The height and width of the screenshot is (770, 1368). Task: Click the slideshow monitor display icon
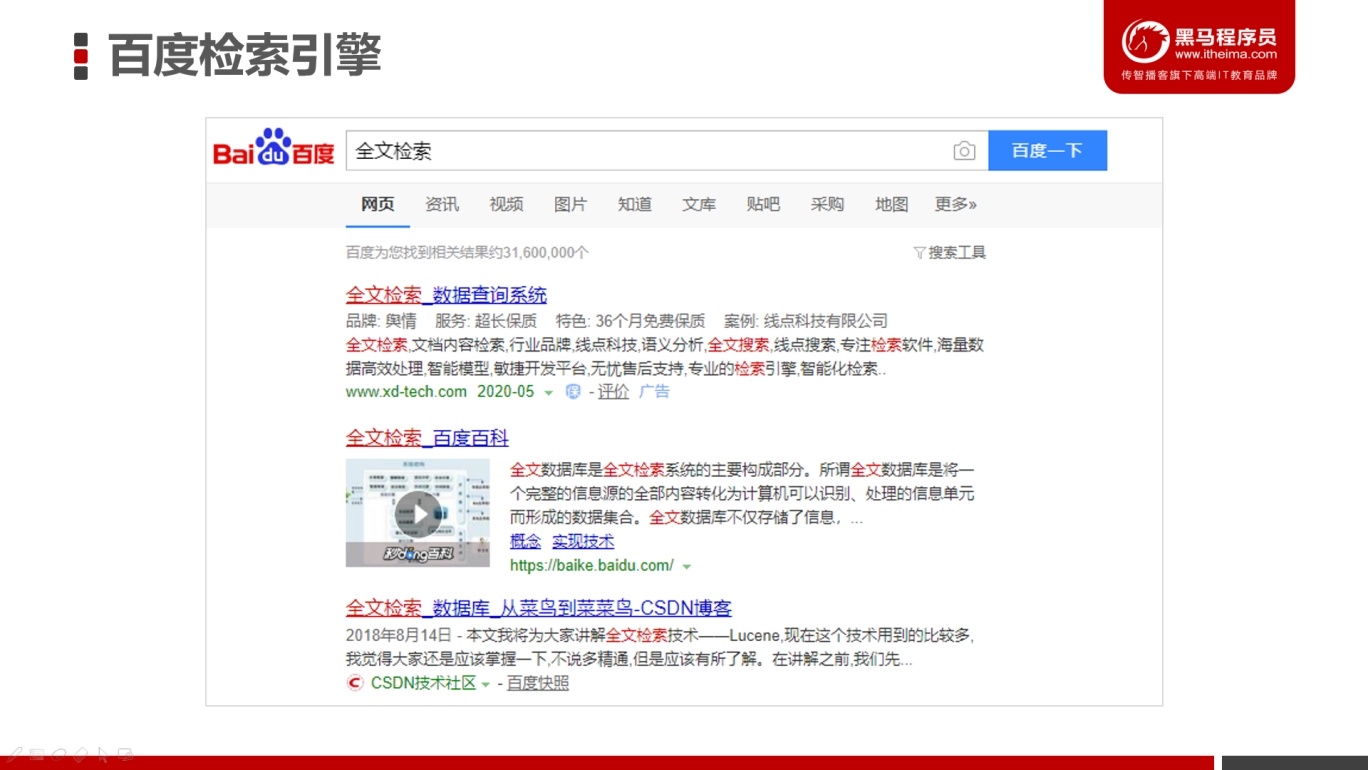click(125, 754)
